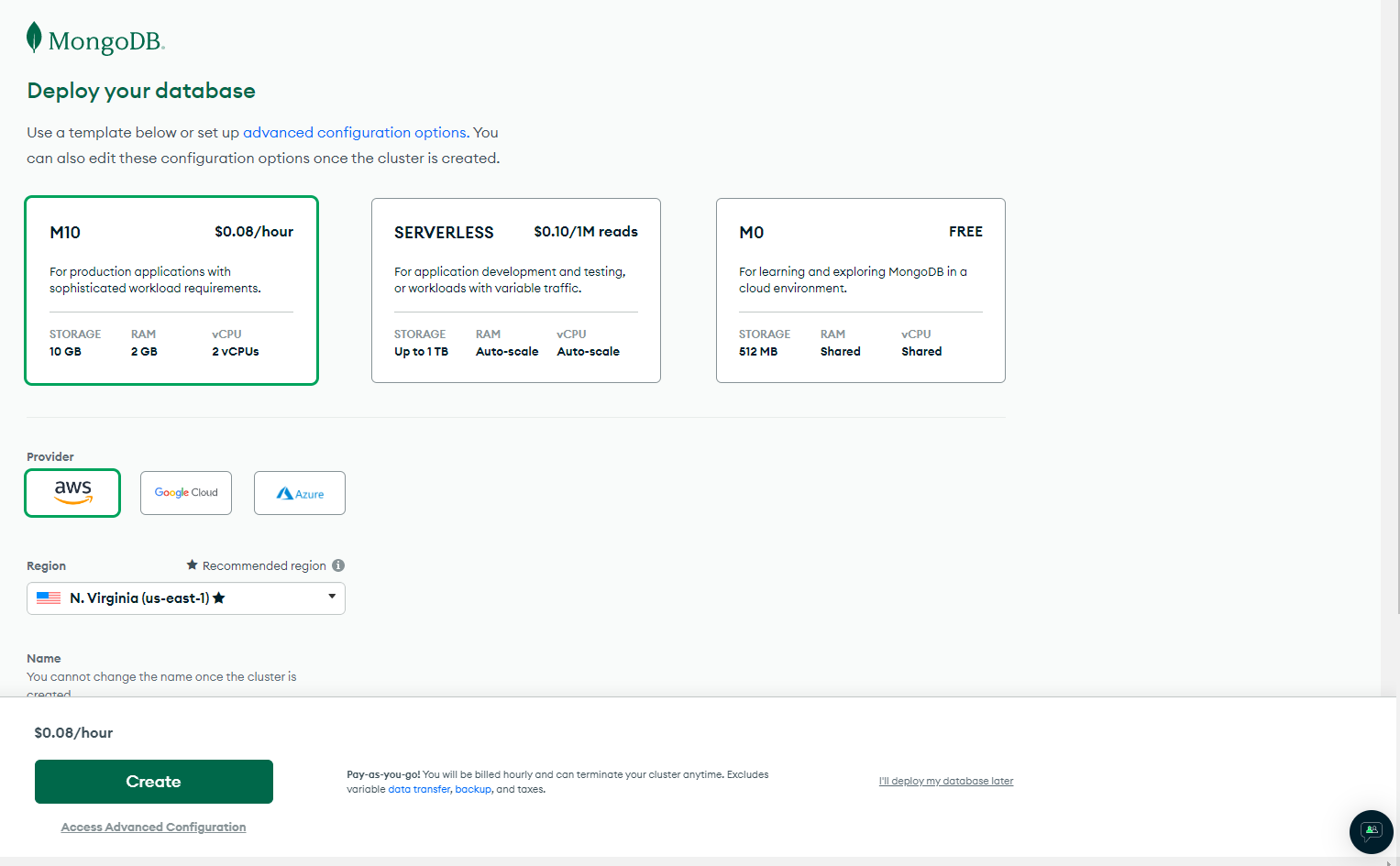Image resolution: width=1400 pixels, height=866 pixels.
Task: Click the Deploy your database heading
Action: click(x=141, y=91)
